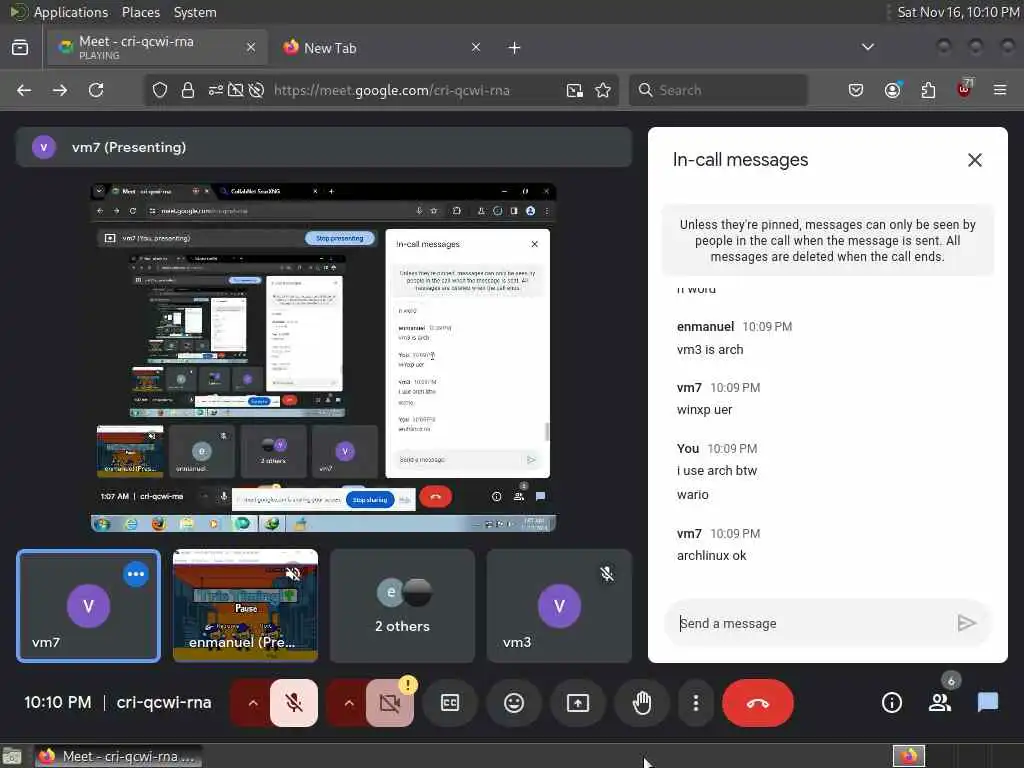Click the cri-qcwi-rna meeting code text
The width and height of the screenshot is (1024, 768).
pyautogui.click(x=164, y=703)
